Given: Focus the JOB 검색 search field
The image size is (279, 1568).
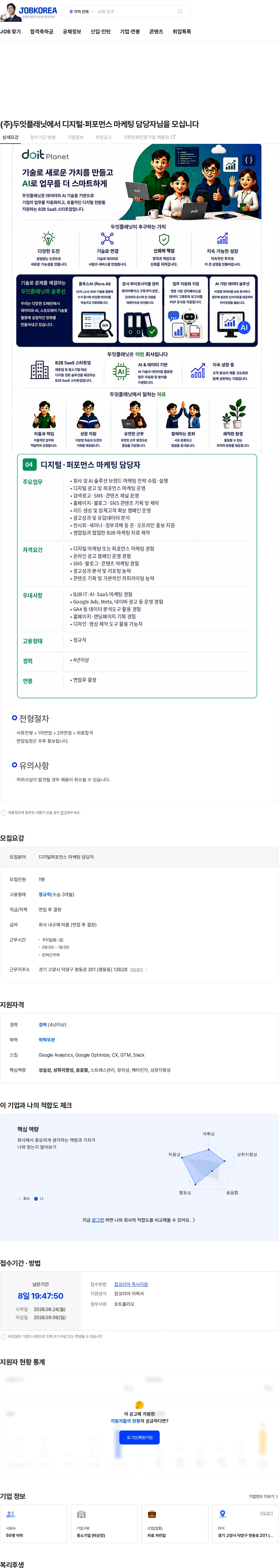Looking at the screenshot, I should pos(135,12).
